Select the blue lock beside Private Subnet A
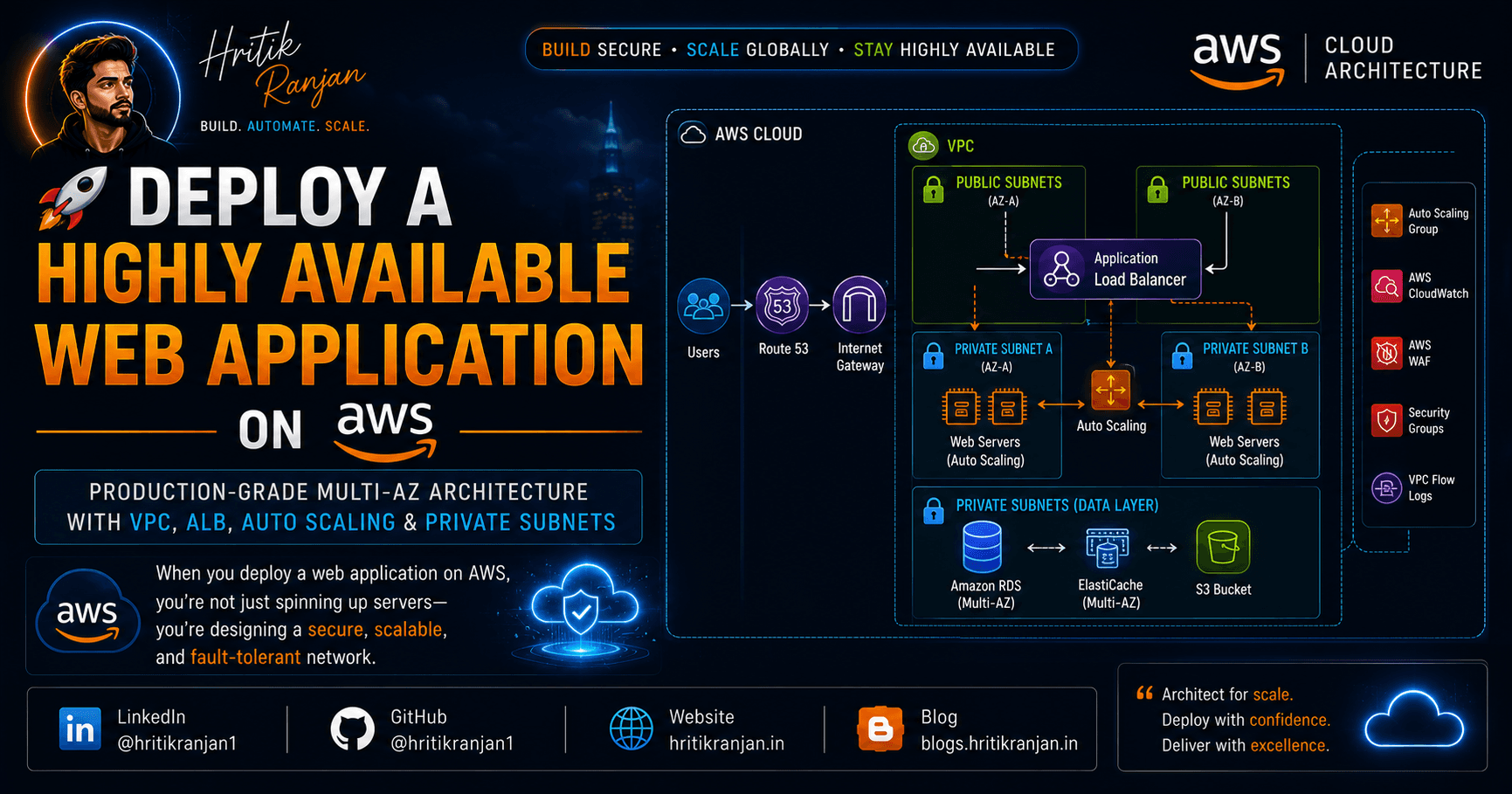Screen dimensions: 1512x794 [x=934, y=355]
